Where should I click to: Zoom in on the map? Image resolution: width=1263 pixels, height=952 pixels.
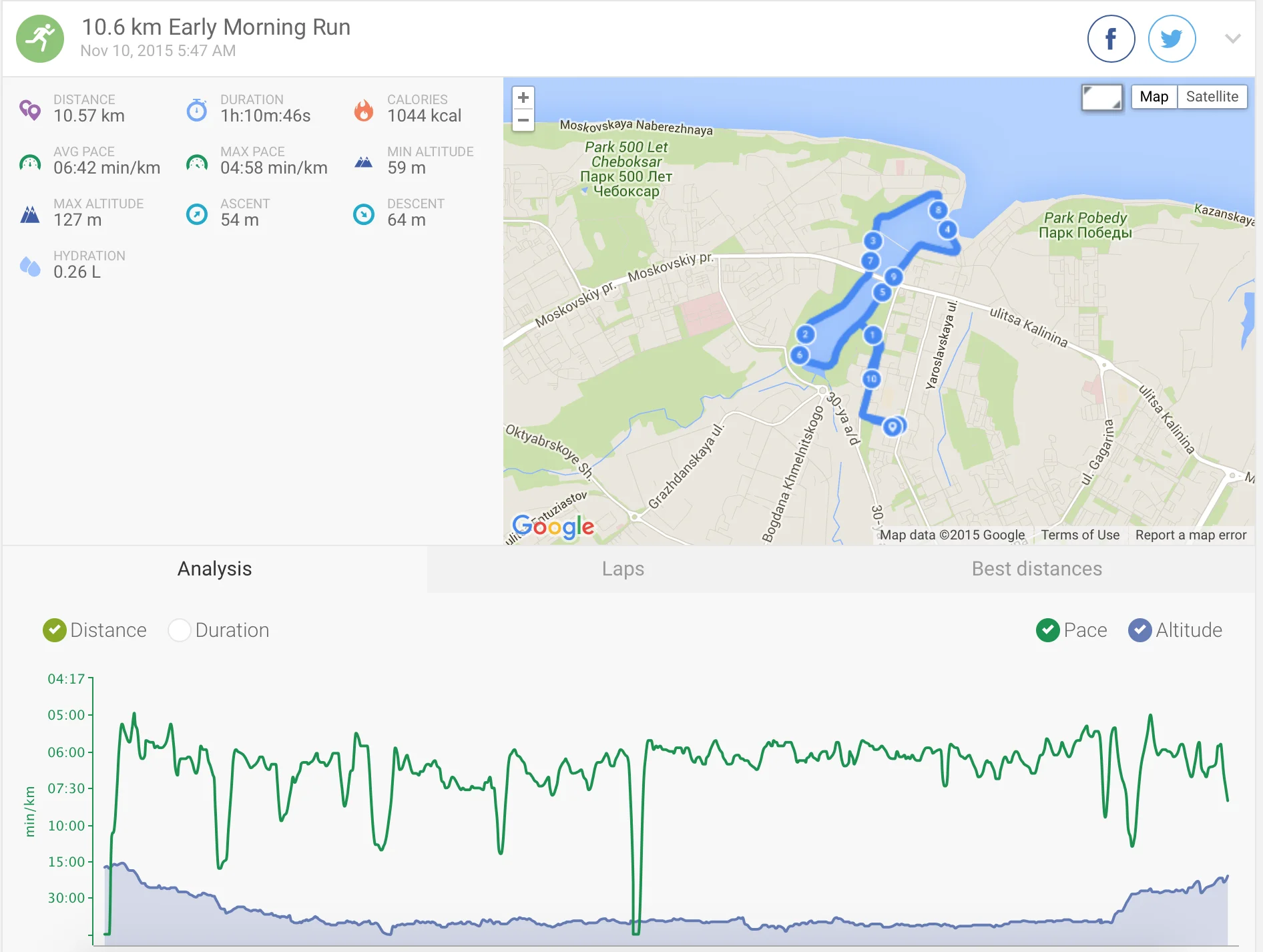[x=523, y=97]
